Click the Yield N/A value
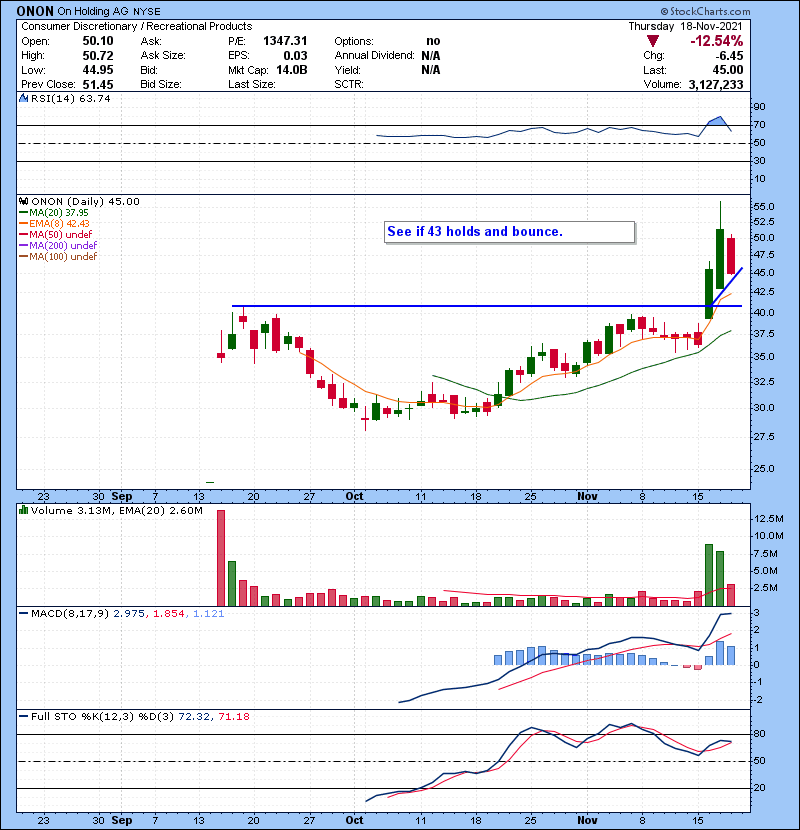Image resolution: width=800 pixels, height=830 pixels. tap(431, 70)
